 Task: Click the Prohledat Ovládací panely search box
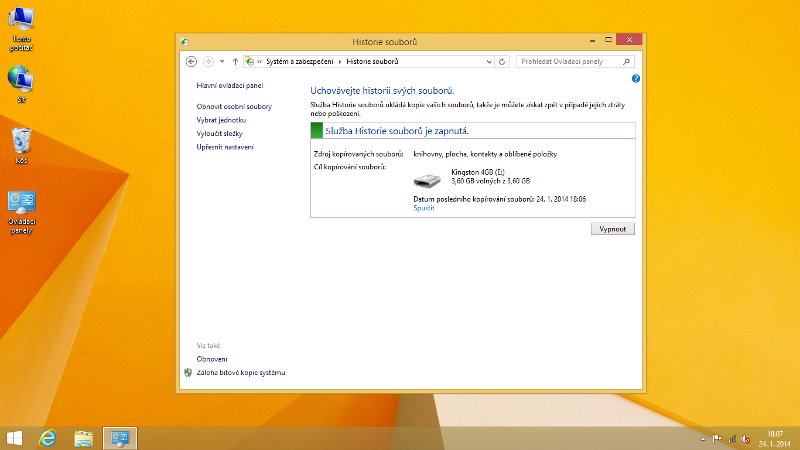(572, 62)
